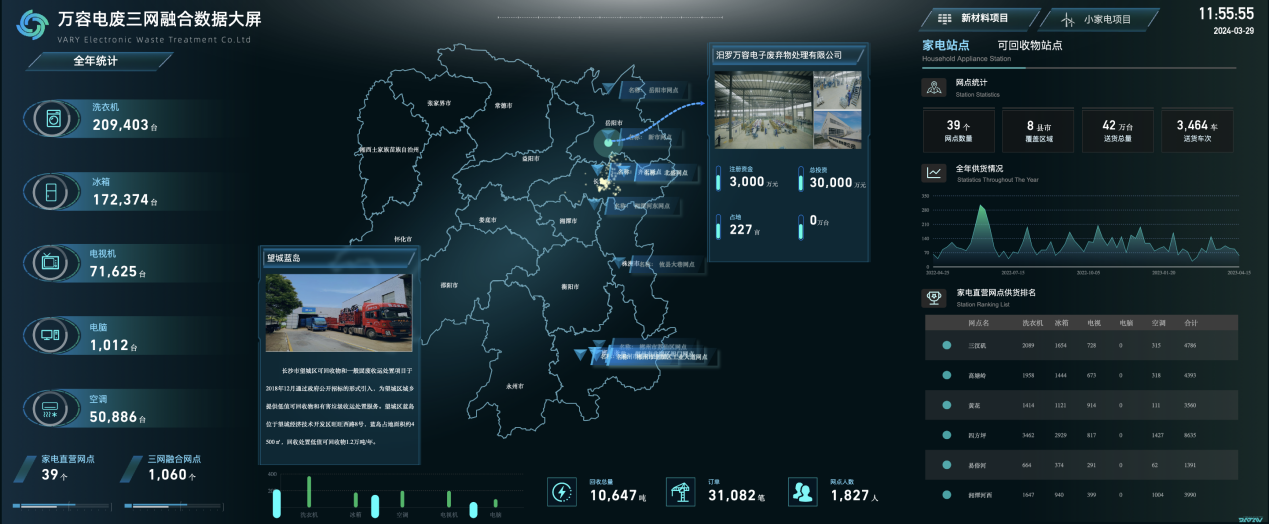Screen dimensions: 1269x524
Task: Click the computer icon
Action: click(50, 337)
